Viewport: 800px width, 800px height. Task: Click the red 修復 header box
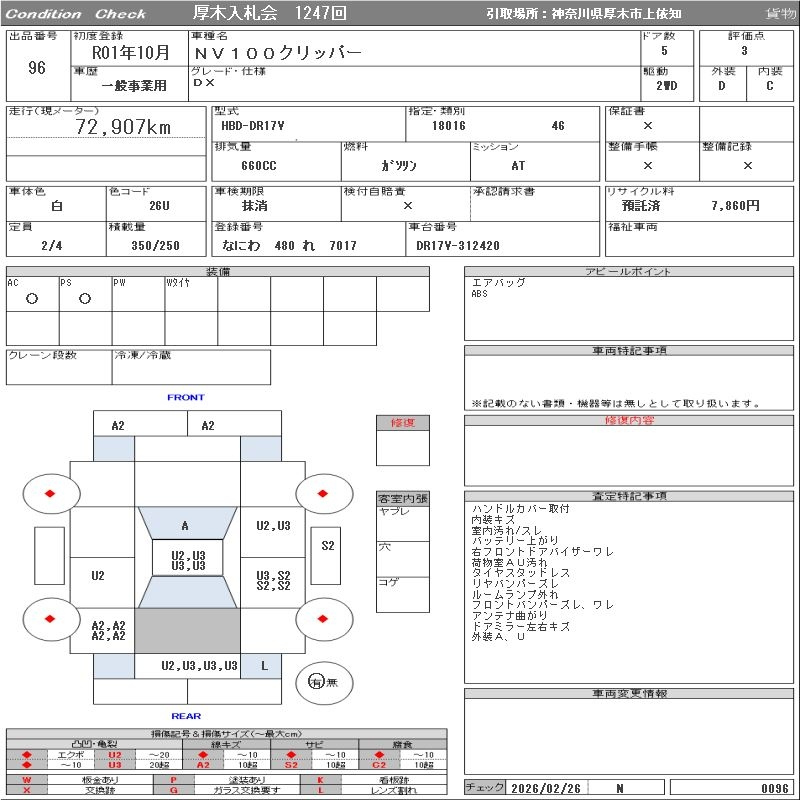[x=403, y=423]
